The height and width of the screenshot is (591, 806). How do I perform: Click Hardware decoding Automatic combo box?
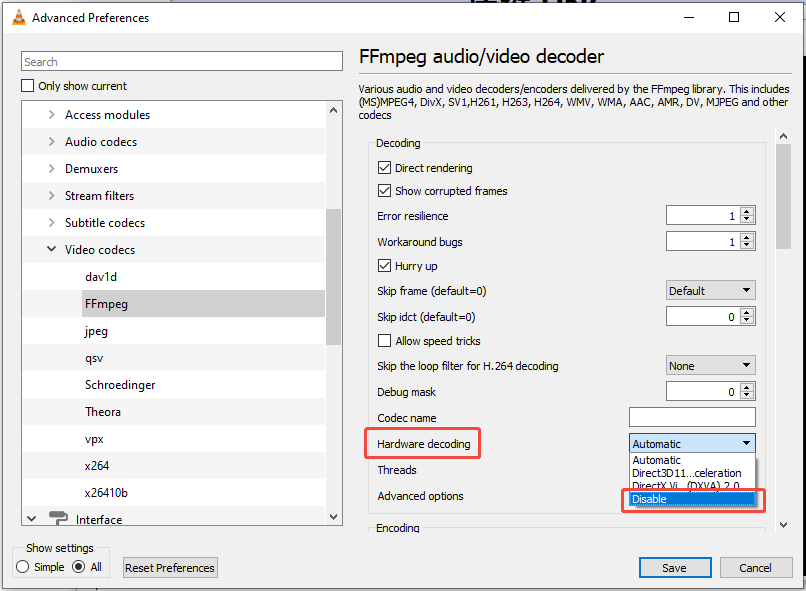[692, 443]
